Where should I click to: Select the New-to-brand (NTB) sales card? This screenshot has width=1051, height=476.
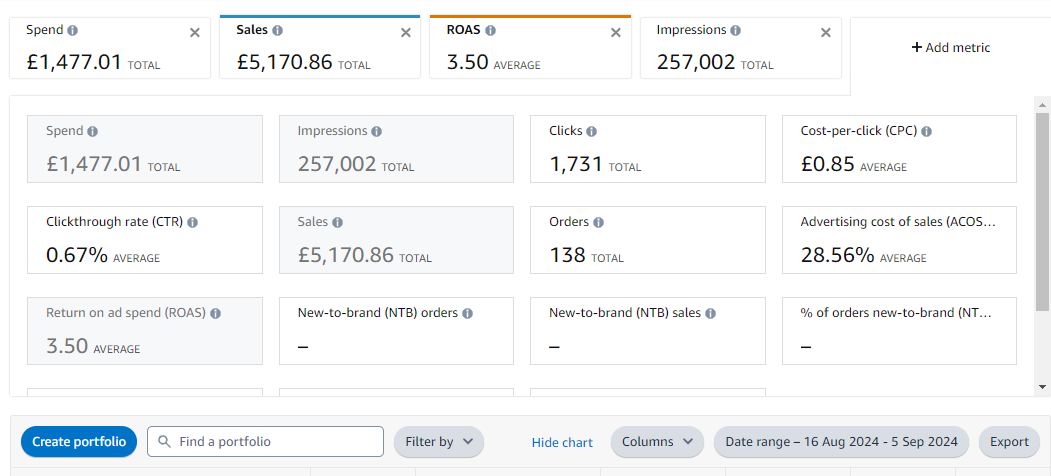pyautogui.click(x=647, y=331)
